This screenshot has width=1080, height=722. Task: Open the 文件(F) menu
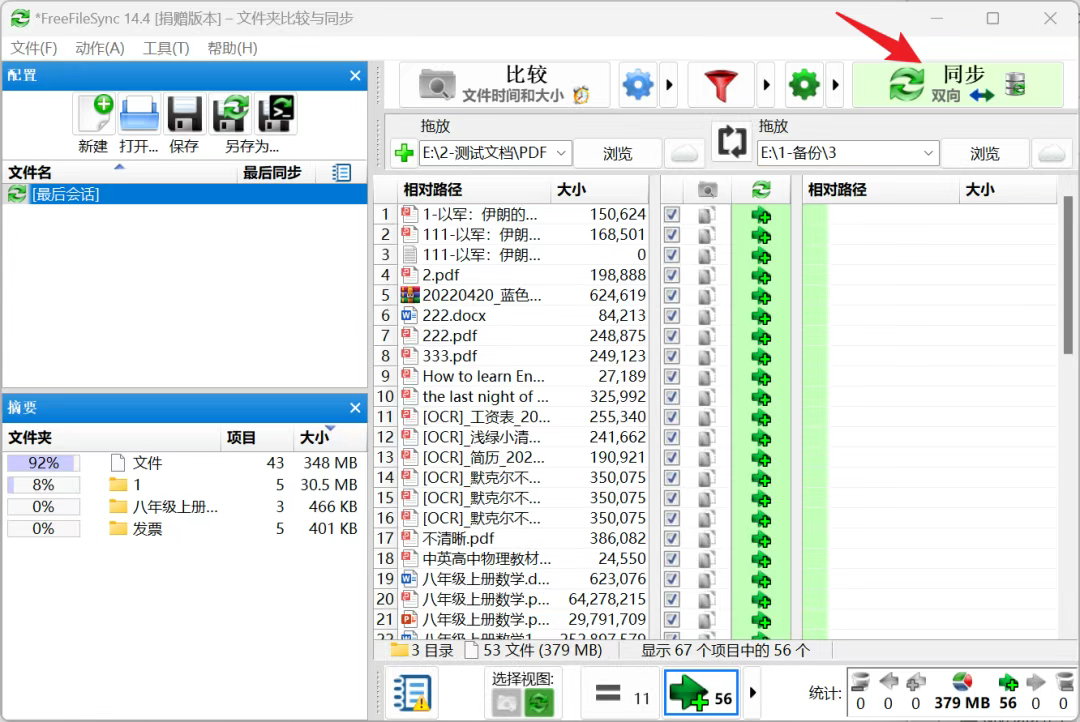34,48
